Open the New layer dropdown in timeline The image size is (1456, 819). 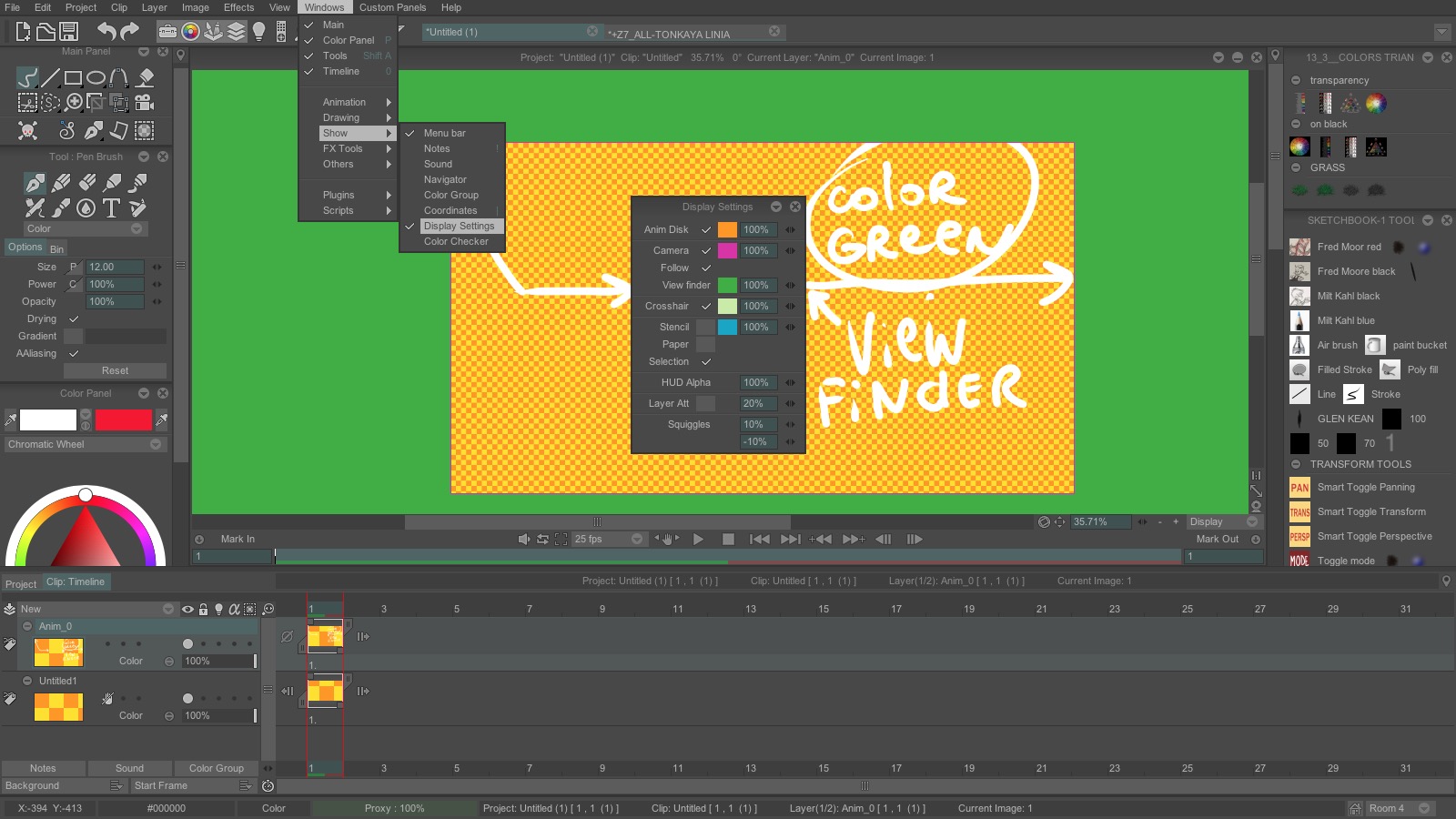(x=97, y=609)
